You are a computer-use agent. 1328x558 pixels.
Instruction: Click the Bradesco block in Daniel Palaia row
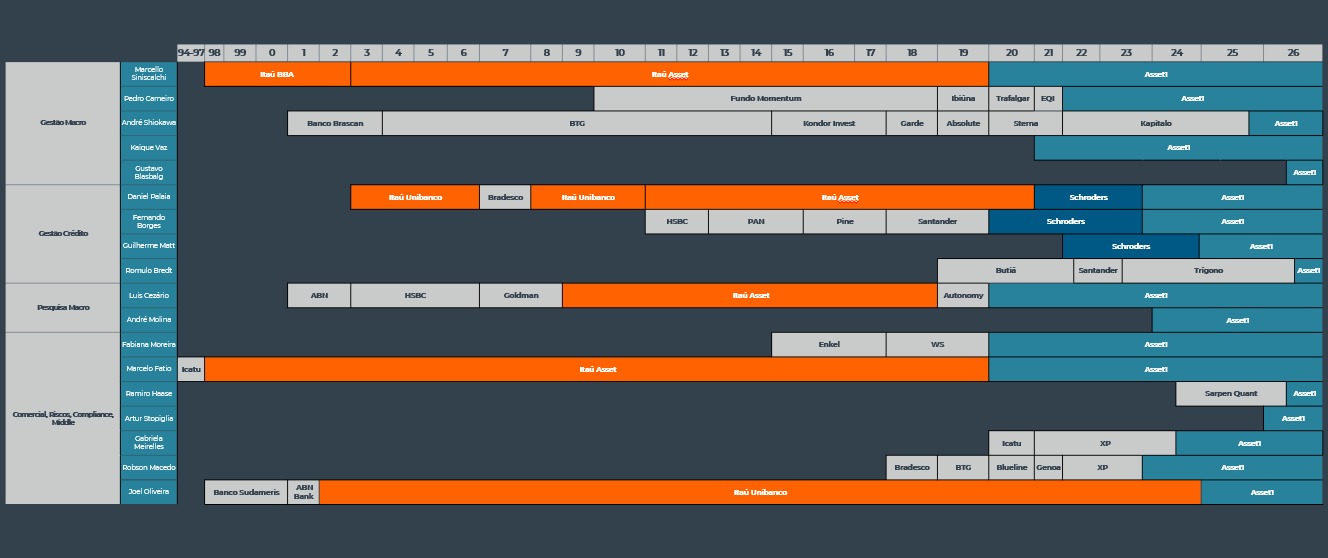505,197
